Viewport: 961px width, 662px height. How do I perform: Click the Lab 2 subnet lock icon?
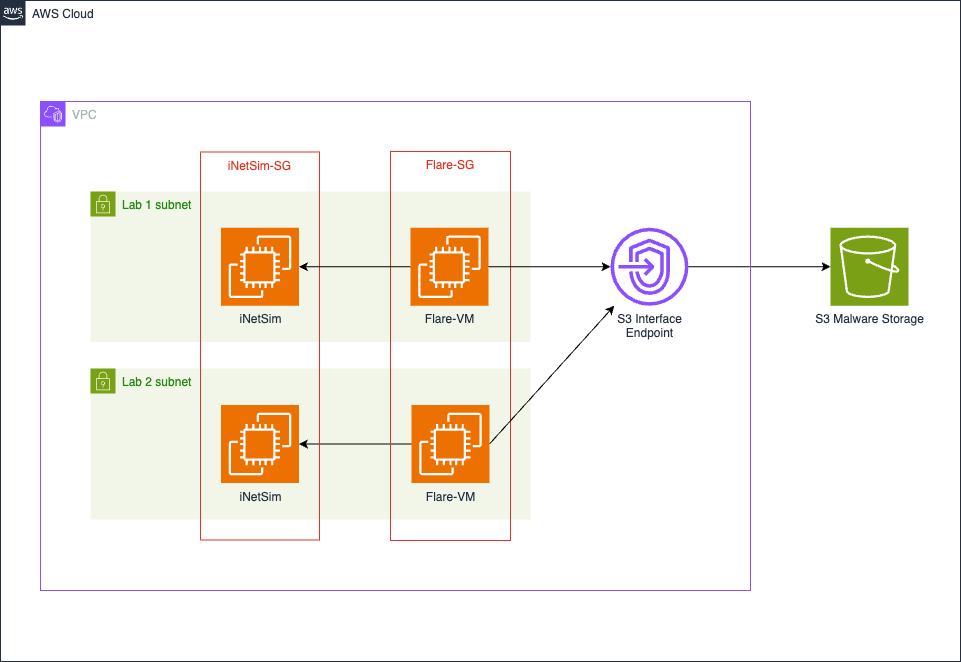103,381
